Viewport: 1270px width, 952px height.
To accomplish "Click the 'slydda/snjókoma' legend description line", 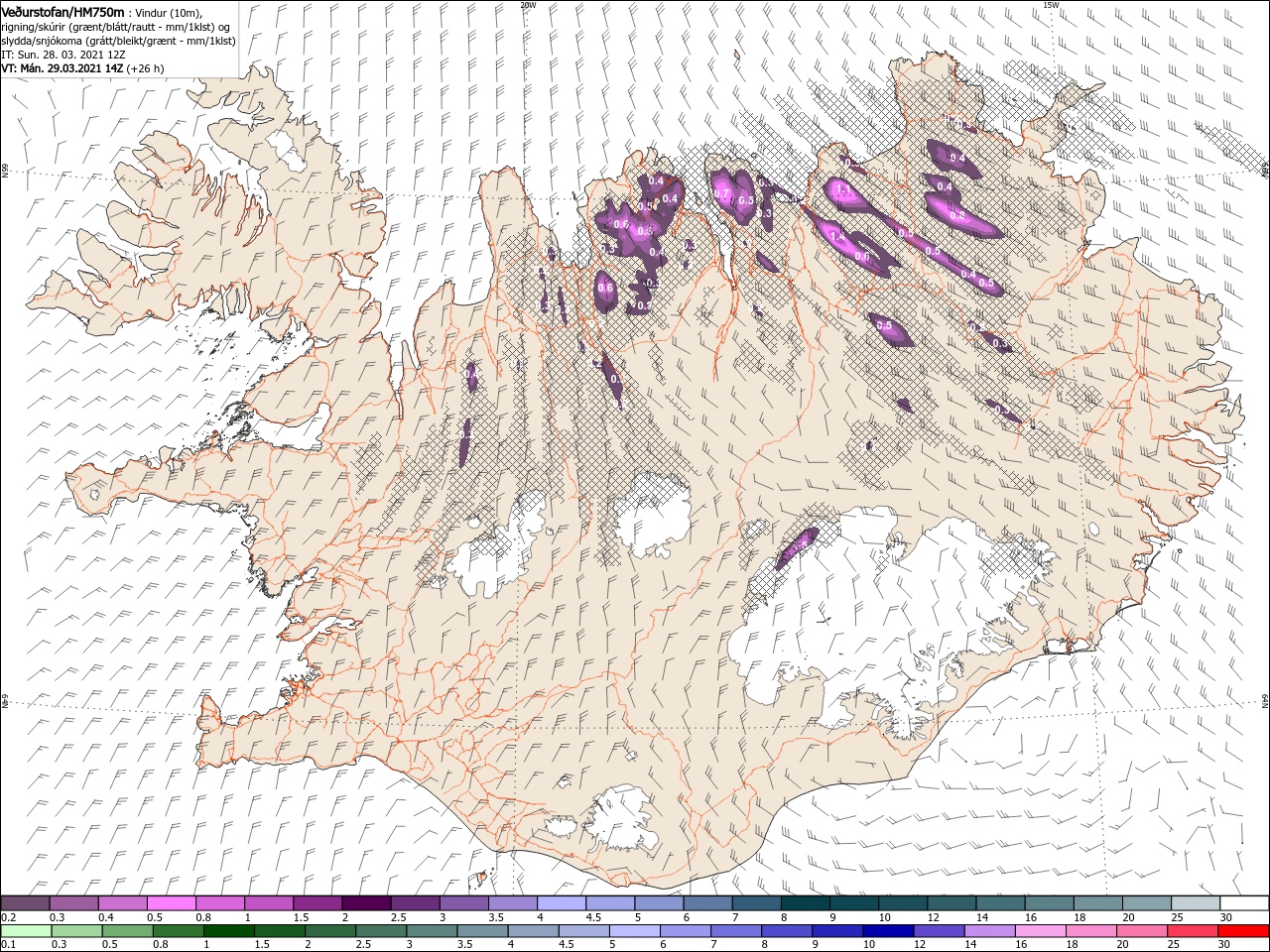I will tap(118, 41).
